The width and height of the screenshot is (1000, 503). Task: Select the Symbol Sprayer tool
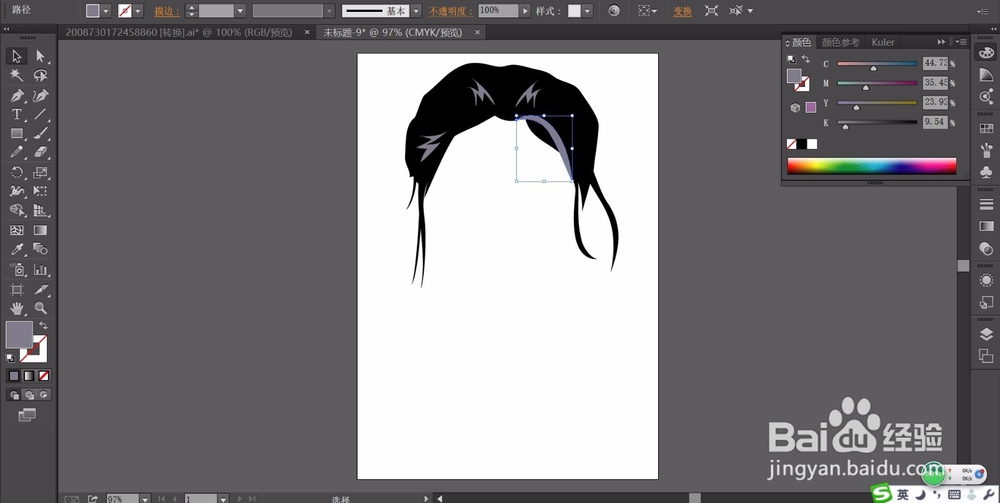coord(17,270)
